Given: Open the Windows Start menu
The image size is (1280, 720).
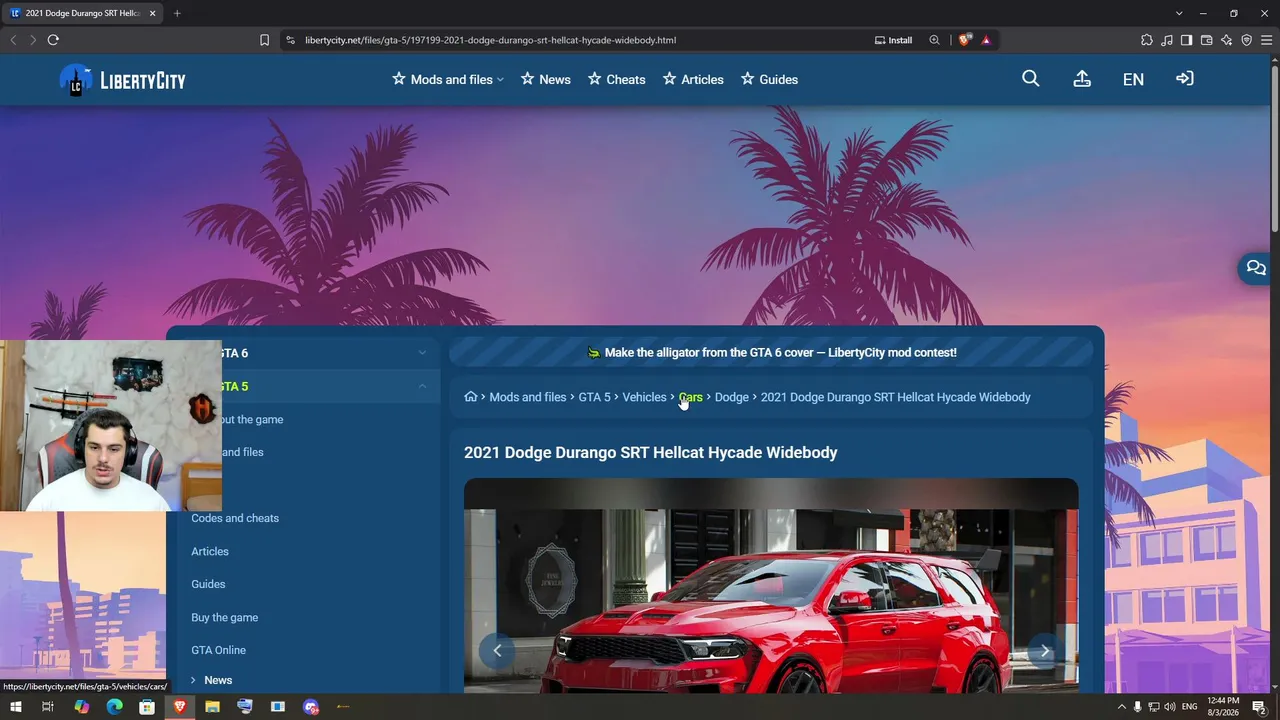Looking at the screenshot, I should (x=16, y=707).
